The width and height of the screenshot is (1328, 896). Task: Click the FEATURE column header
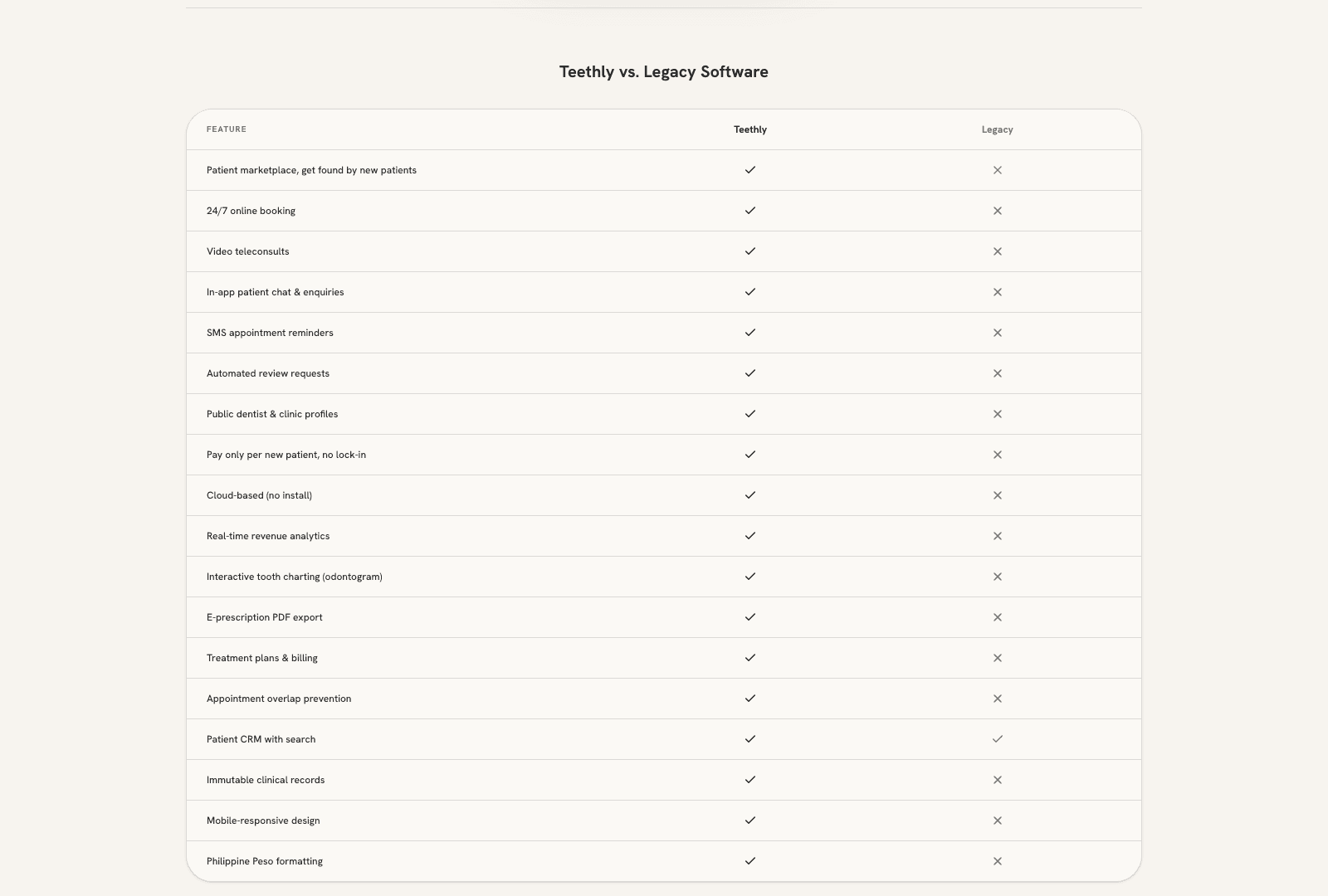pos(227,129)
